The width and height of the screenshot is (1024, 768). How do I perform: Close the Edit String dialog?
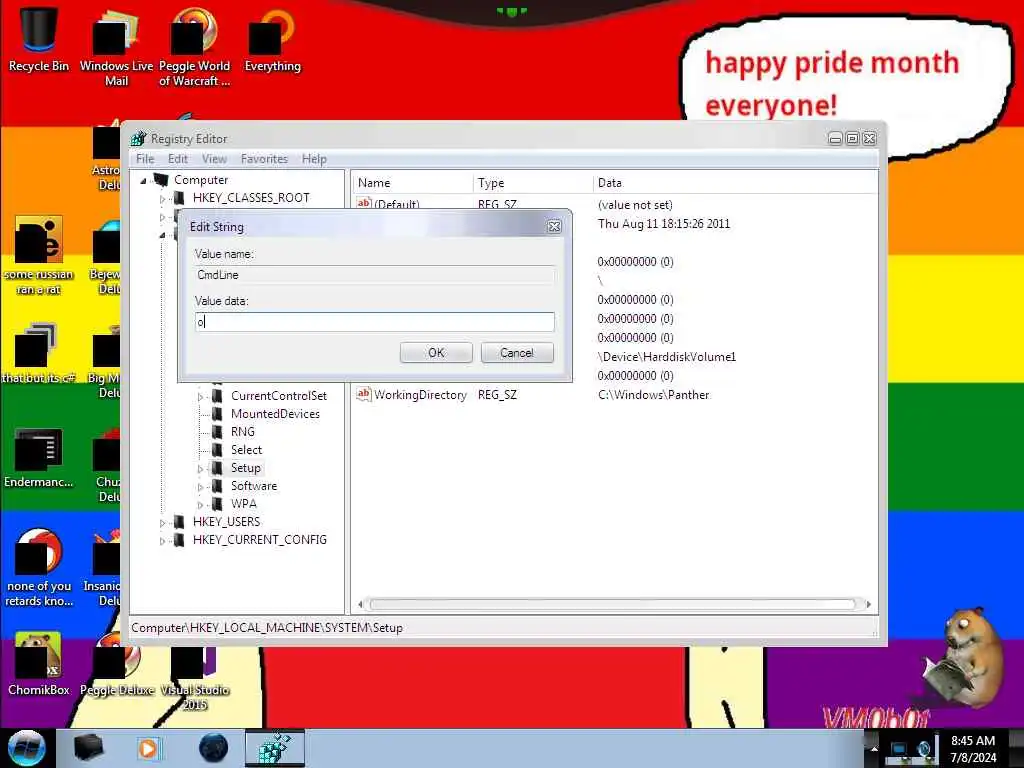point(554,227)
